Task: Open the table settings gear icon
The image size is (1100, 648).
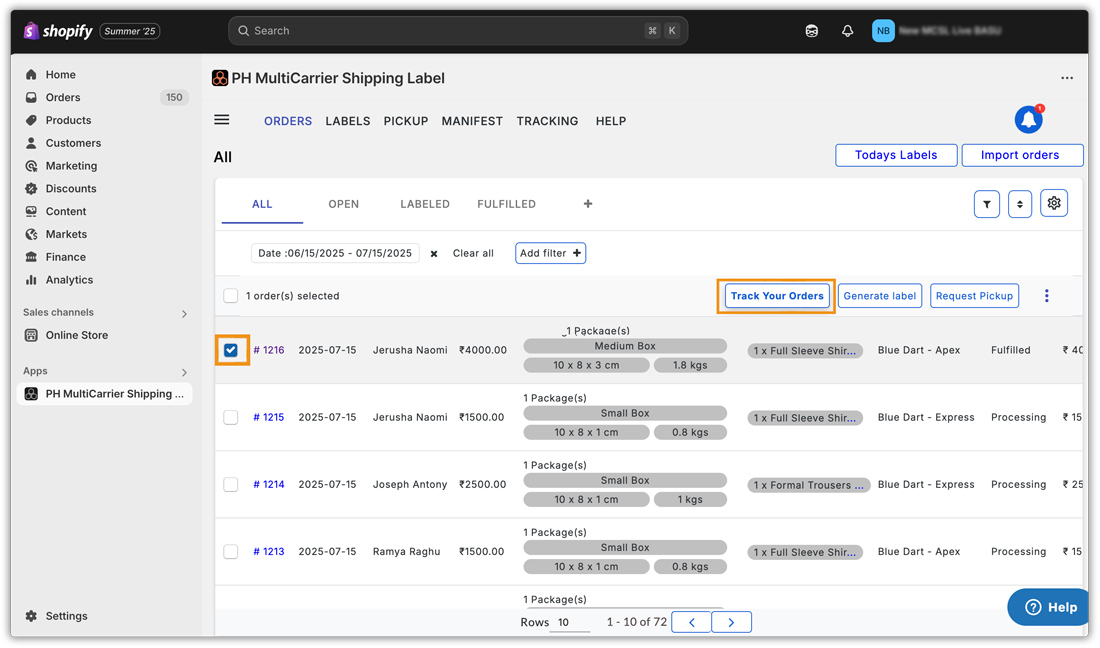Action: point(1054,203)
